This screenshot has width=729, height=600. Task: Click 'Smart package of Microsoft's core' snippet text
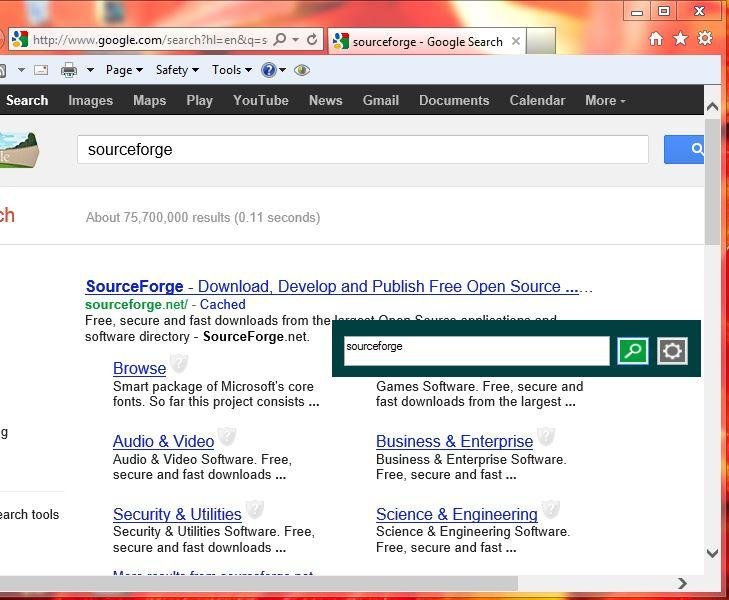coord(213,386)
